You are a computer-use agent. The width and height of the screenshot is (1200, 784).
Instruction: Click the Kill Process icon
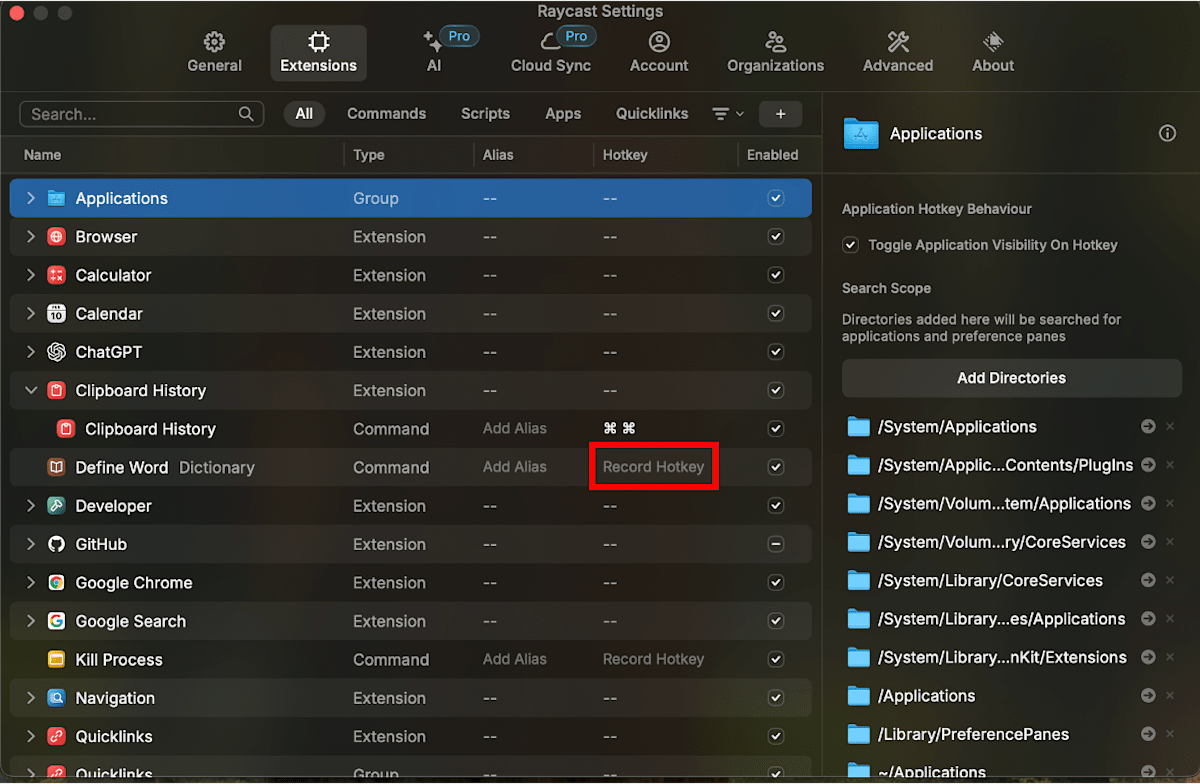coord(56,660)
